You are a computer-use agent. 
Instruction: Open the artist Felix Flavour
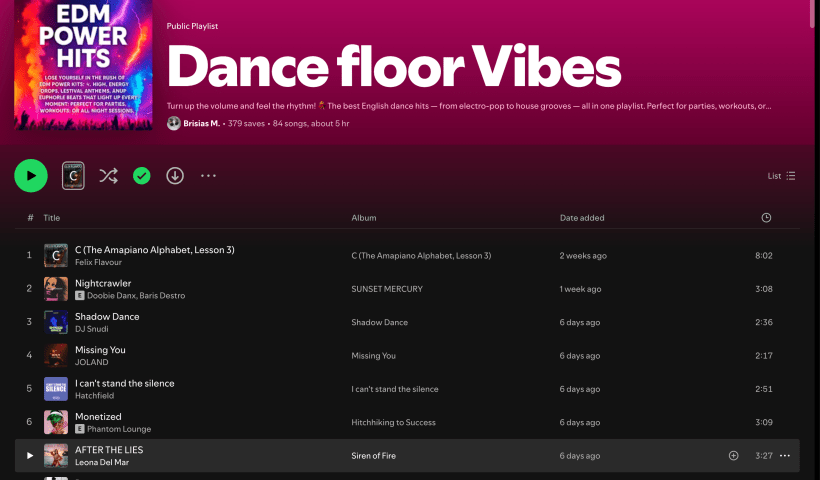[98, 262]
